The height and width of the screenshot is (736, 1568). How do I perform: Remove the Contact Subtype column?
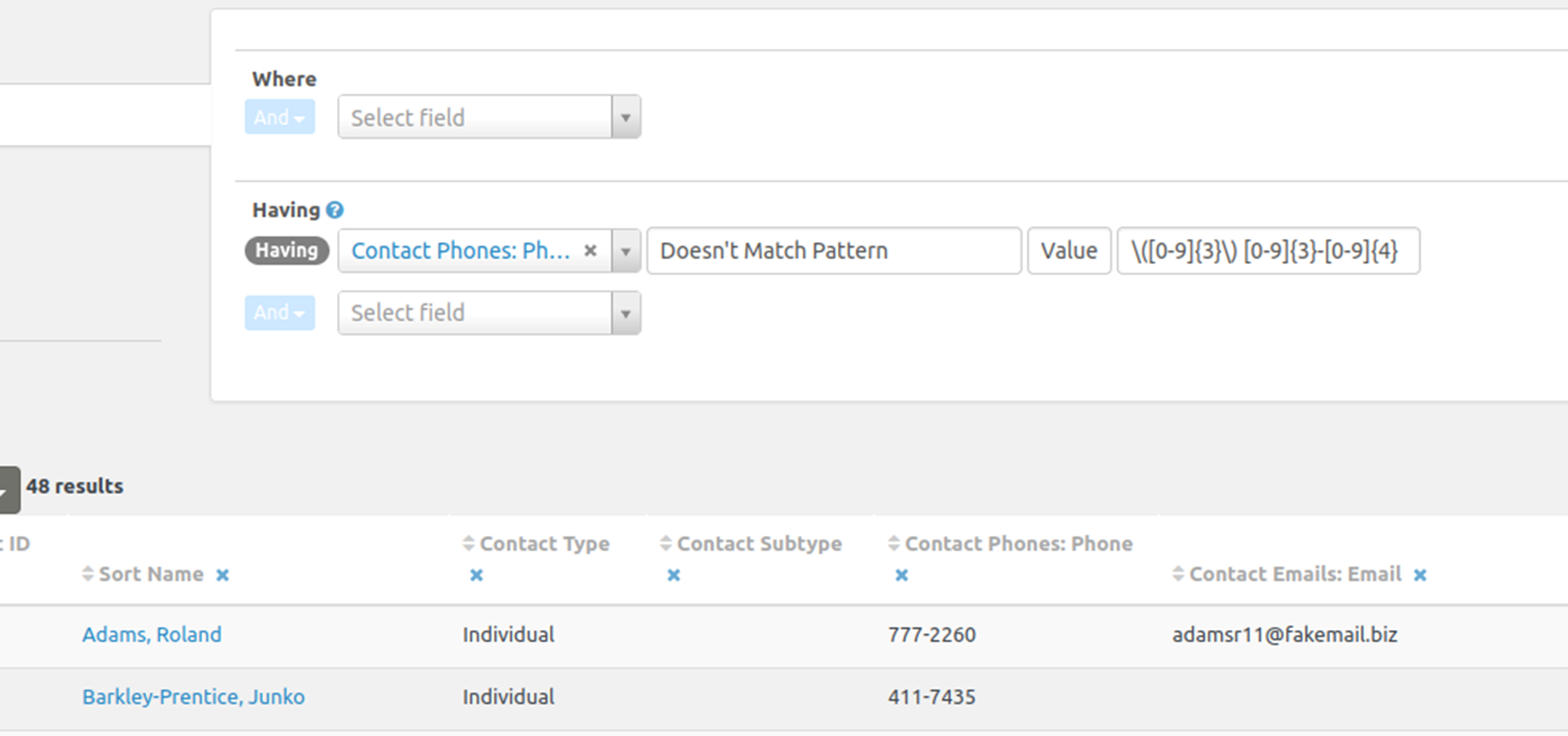(674, 575)
